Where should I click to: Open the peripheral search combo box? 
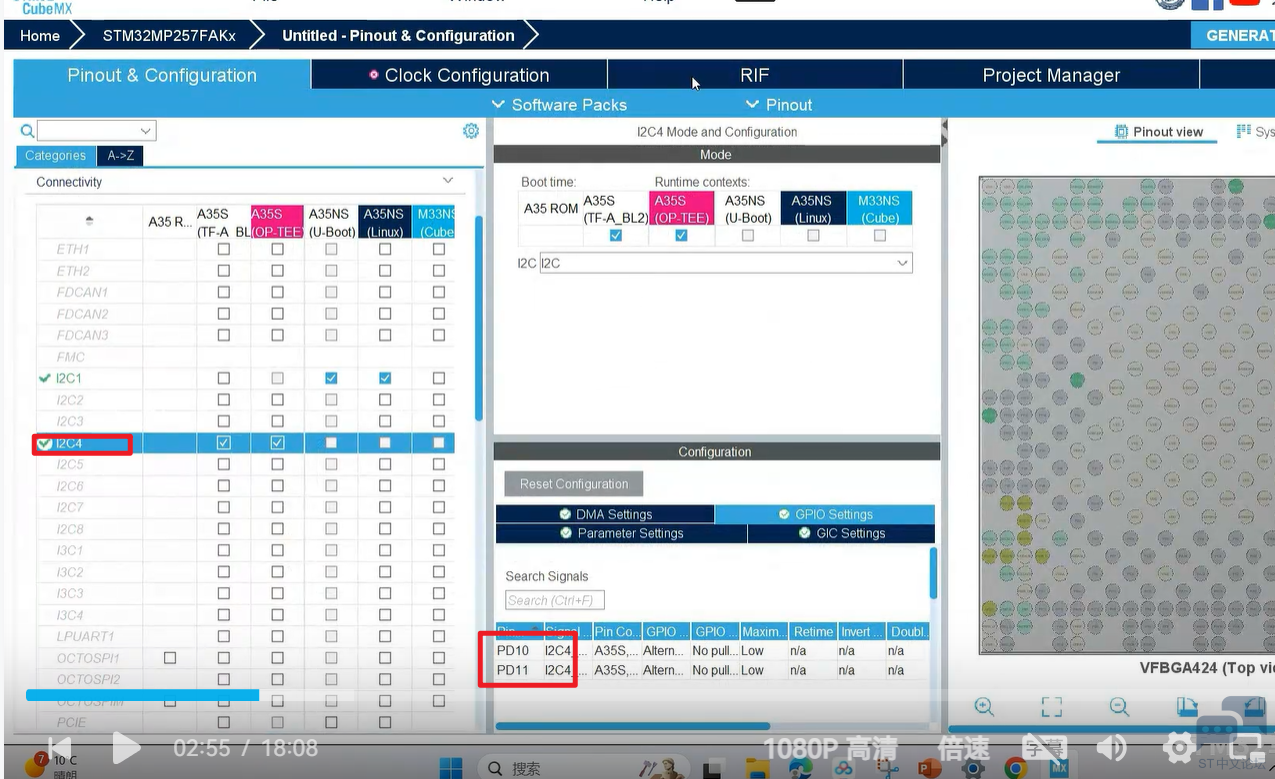pyautogui.click(x=97, y=131)
